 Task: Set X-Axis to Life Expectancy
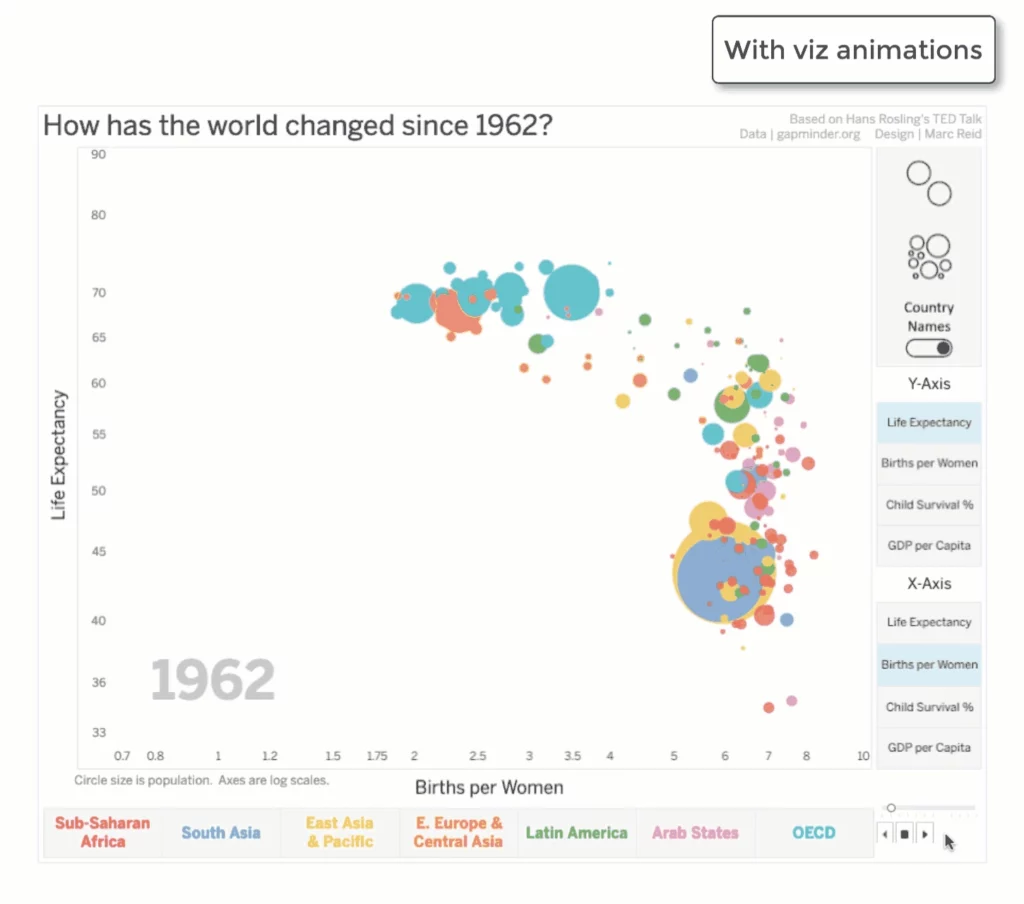tap(929, 622)
